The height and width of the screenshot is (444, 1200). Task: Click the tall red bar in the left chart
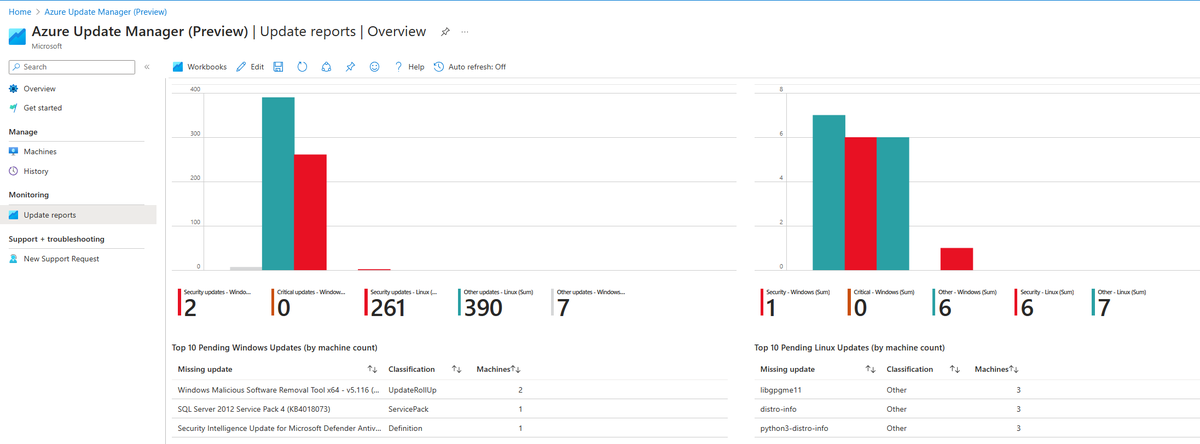coord(310,212)
